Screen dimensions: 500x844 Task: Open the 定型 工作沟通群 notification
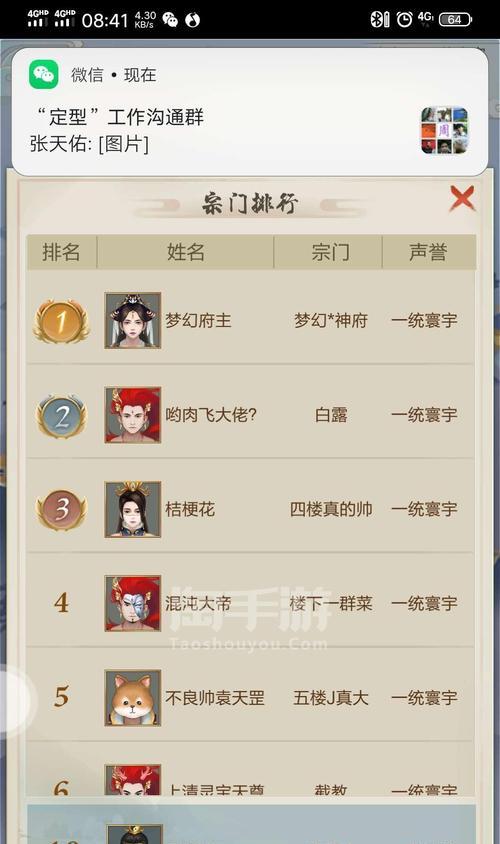[x=250, y=112]
